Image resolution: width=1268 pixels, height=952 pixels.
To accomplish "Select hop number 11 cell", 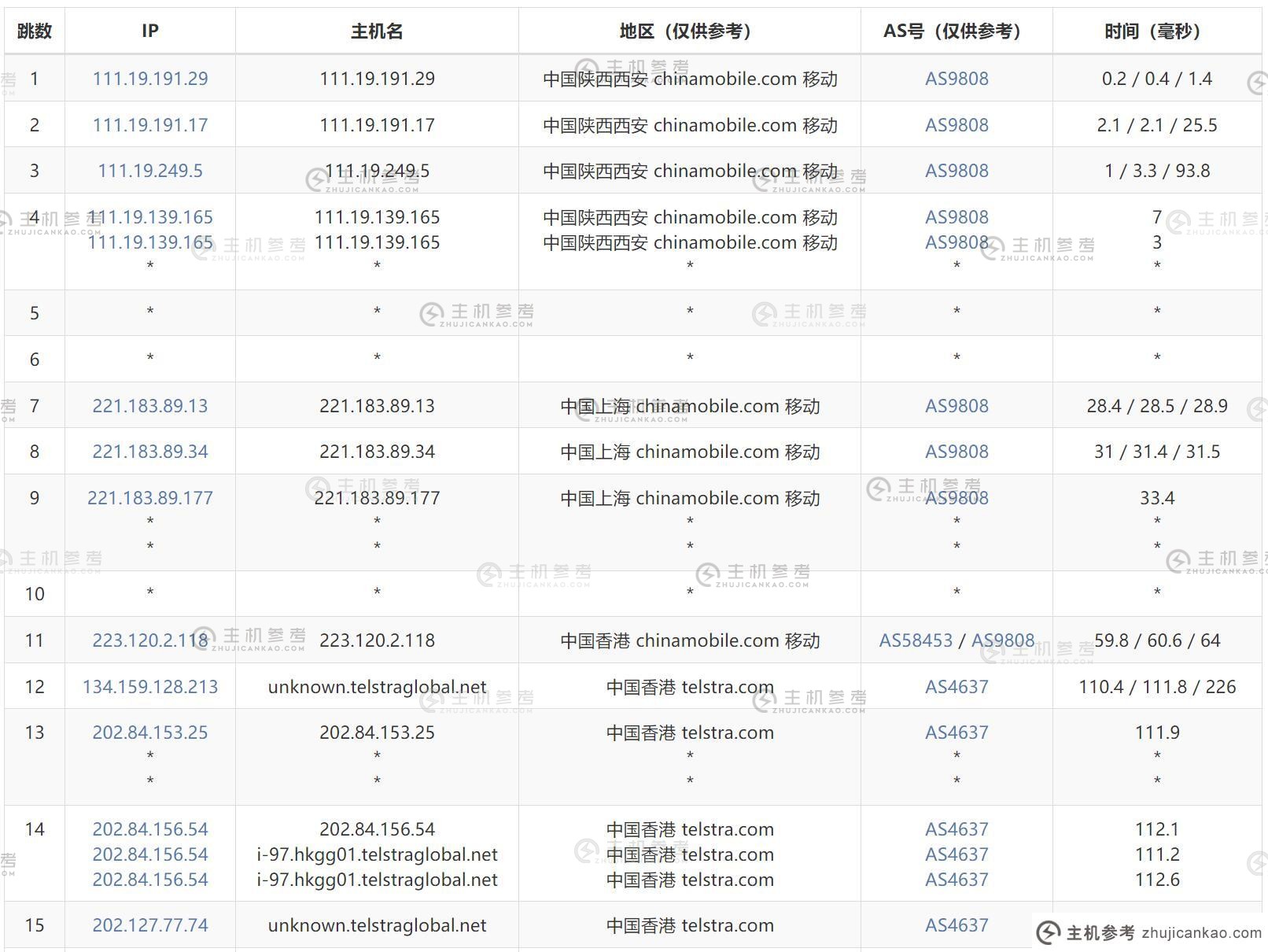I will [35, 640].
